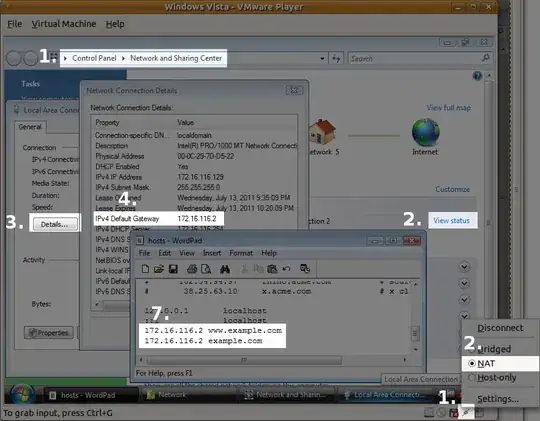Click the Save floppy icon in WordPad
This screenshot has width=540, height=421.
pyautogui.click(x=173, y=269)
